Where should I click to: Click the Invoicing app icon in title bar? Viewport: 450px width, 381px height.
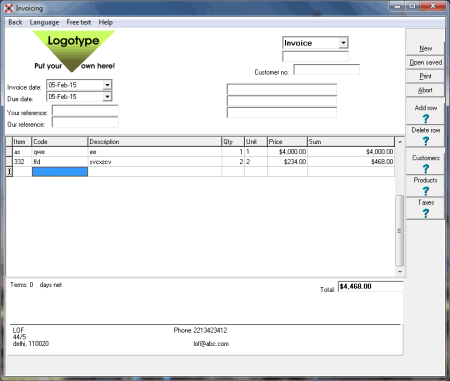pyautogui.click(x=9, y=8)
